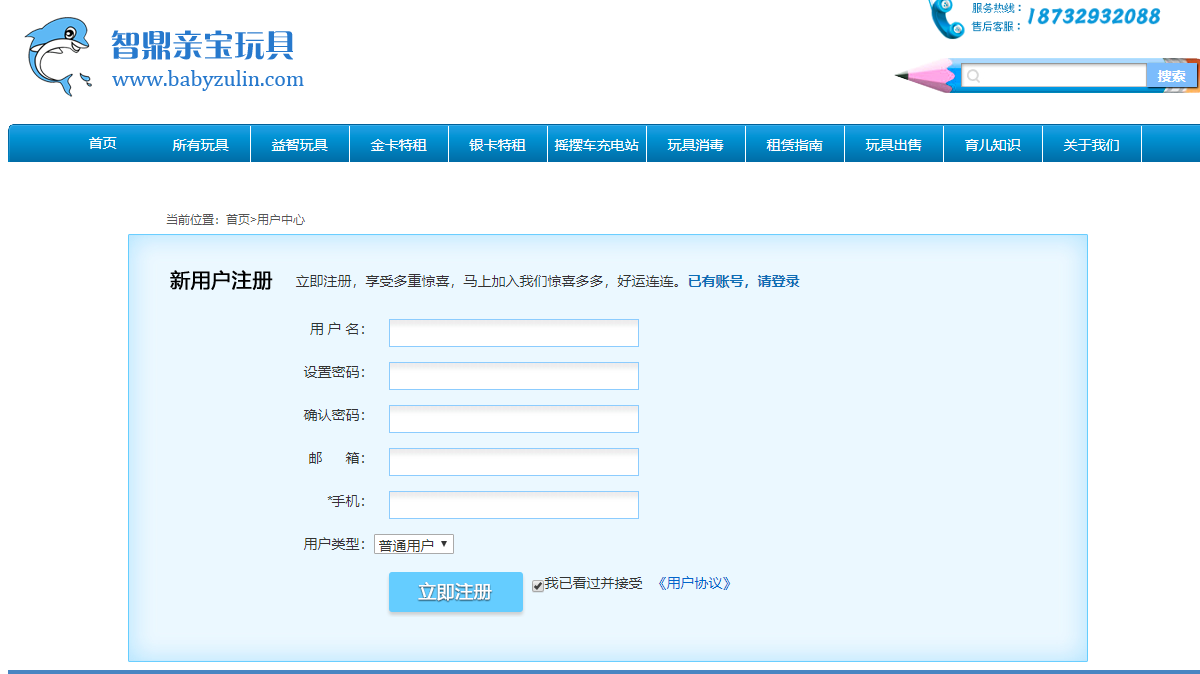Image resolution: width=1200 pixels, height=674 pixels.
Task: Focus the 设置密码 input field
Action: (x=514, y=376)
